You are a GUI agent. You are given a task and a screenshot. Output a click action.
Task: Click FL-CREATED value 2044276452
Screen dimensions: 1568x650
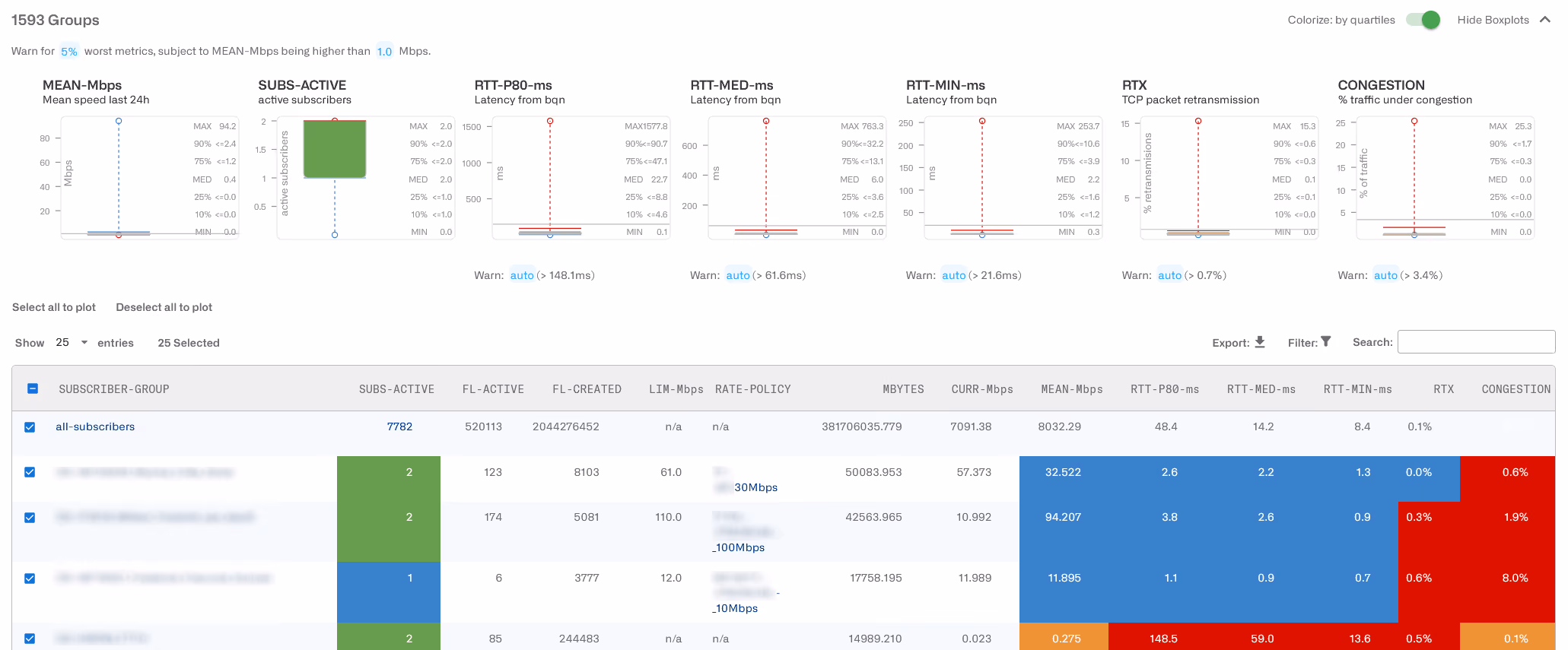pyautogui.click(x=566, y=426)
